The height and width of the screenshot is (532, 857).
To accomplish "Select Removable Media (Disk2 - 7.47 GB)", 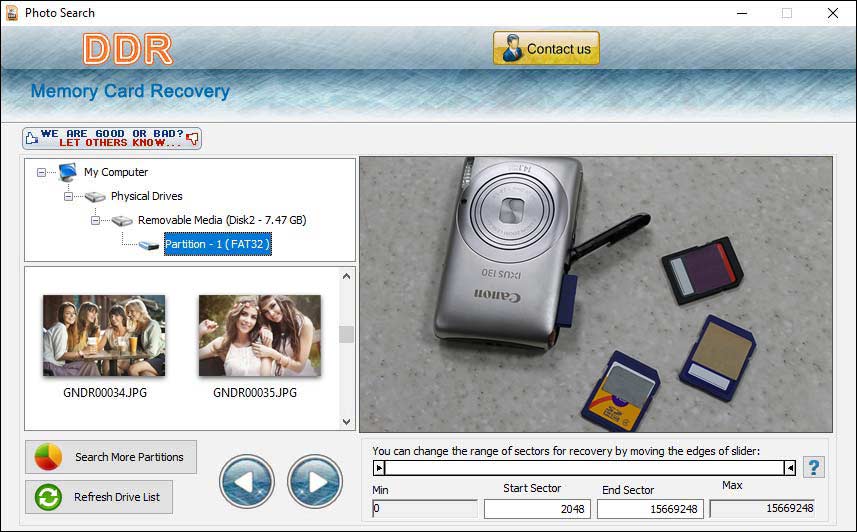I will pos(222,220).
